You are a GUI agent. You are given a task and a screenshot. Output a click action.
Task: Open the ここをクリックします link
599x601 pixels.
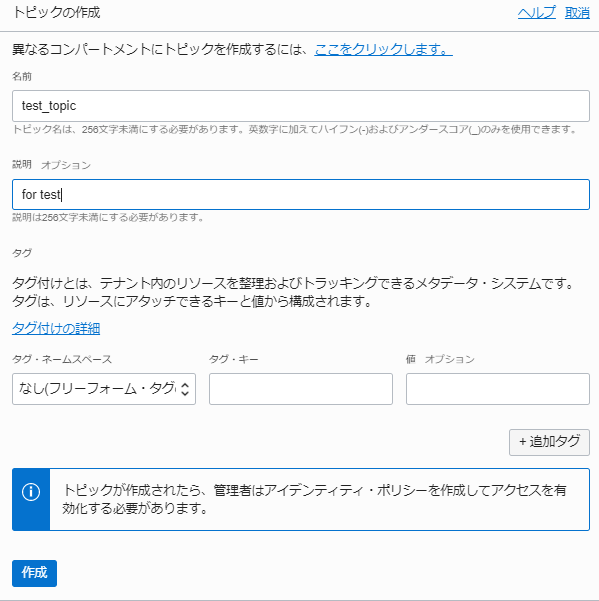(383, 49)
